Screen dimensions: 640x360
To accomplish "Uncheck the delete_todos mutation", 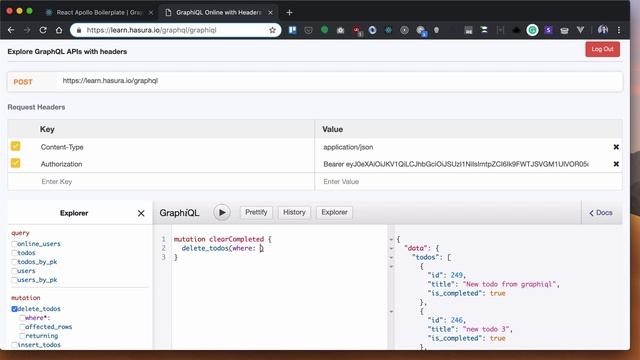I will coord(14,309).
